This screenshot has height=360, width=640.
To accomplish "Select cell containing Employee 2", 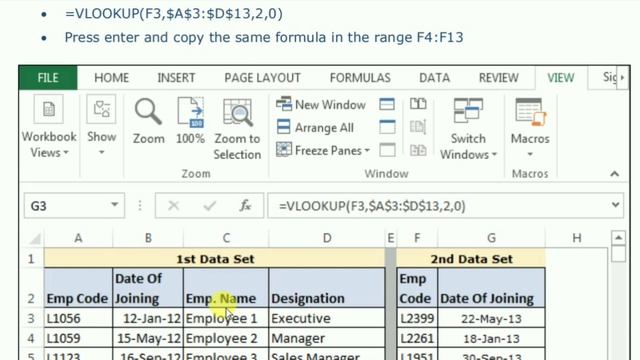I will 226,338.
